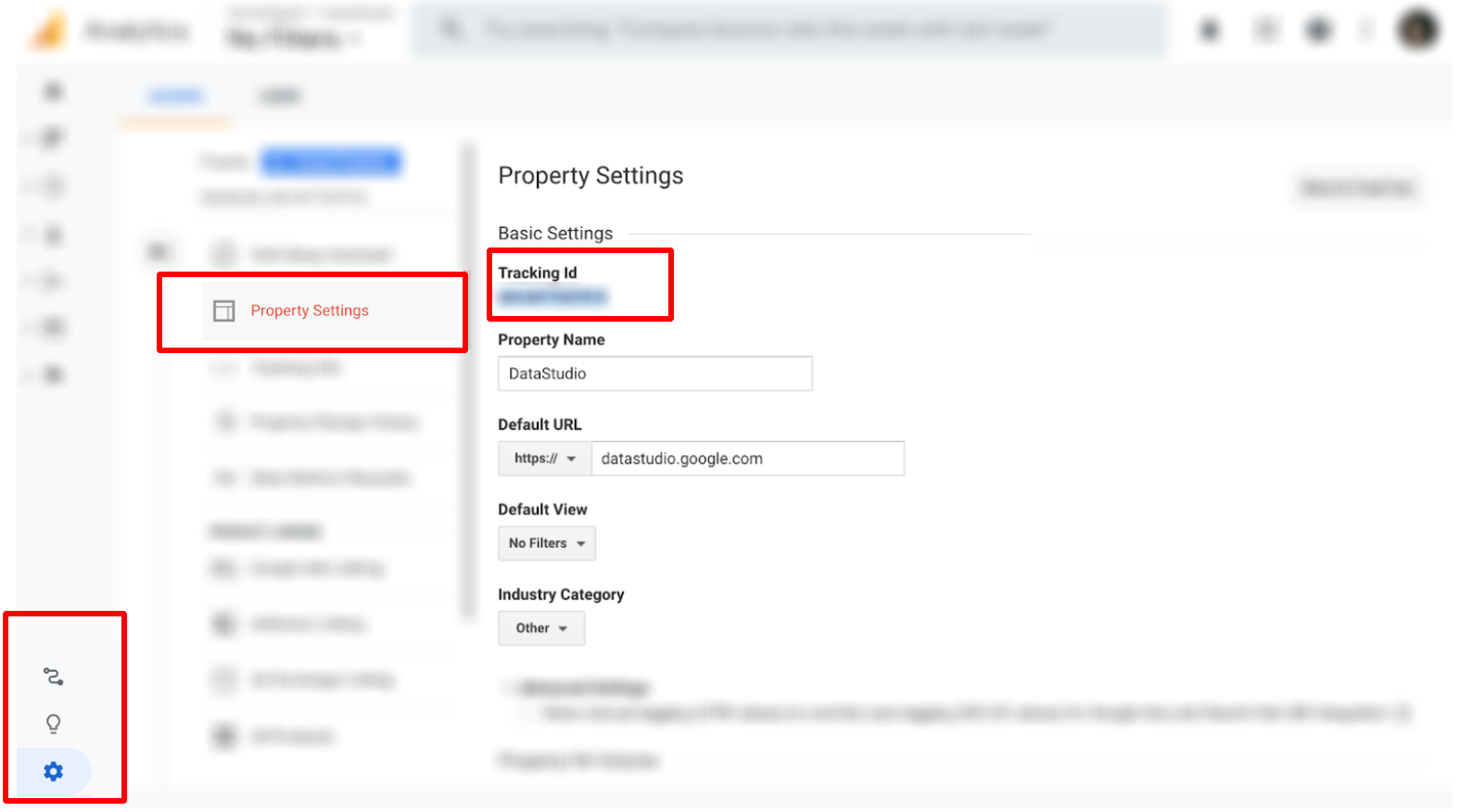Open the Google apps grid icon

click(1265, 31)
